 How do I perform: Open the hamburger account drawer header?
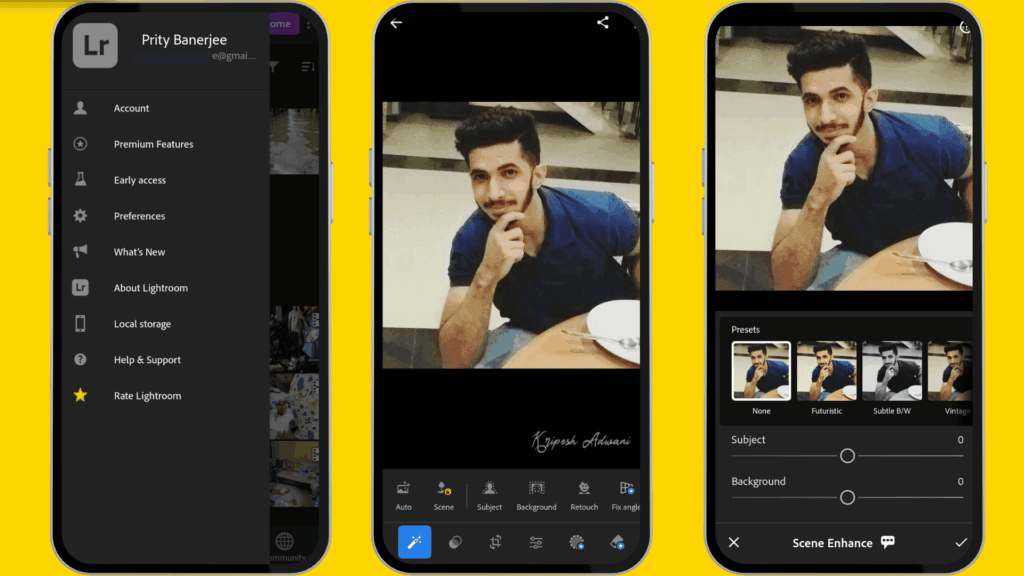[x=95, y=45]
